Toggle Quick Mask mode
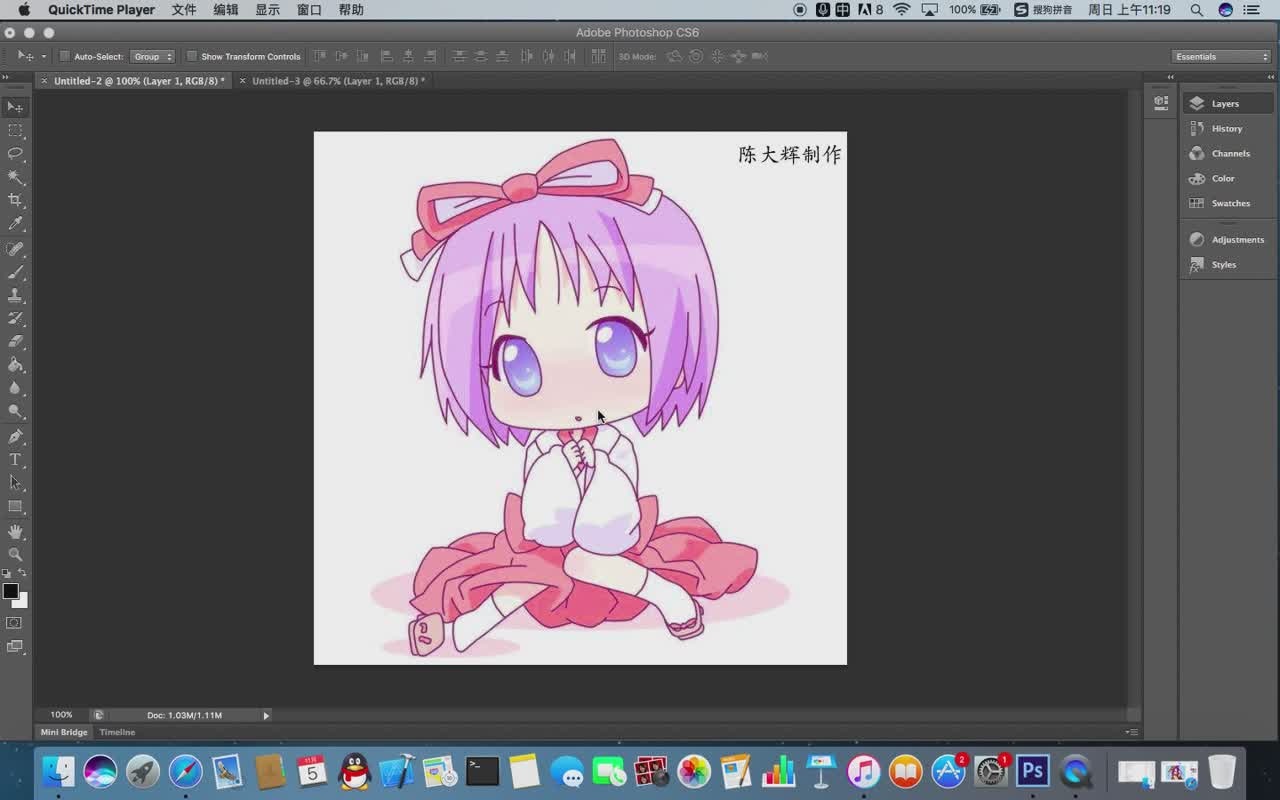Screen dimensions: 1280x800 pyautogui.click(x=15, y=623)
